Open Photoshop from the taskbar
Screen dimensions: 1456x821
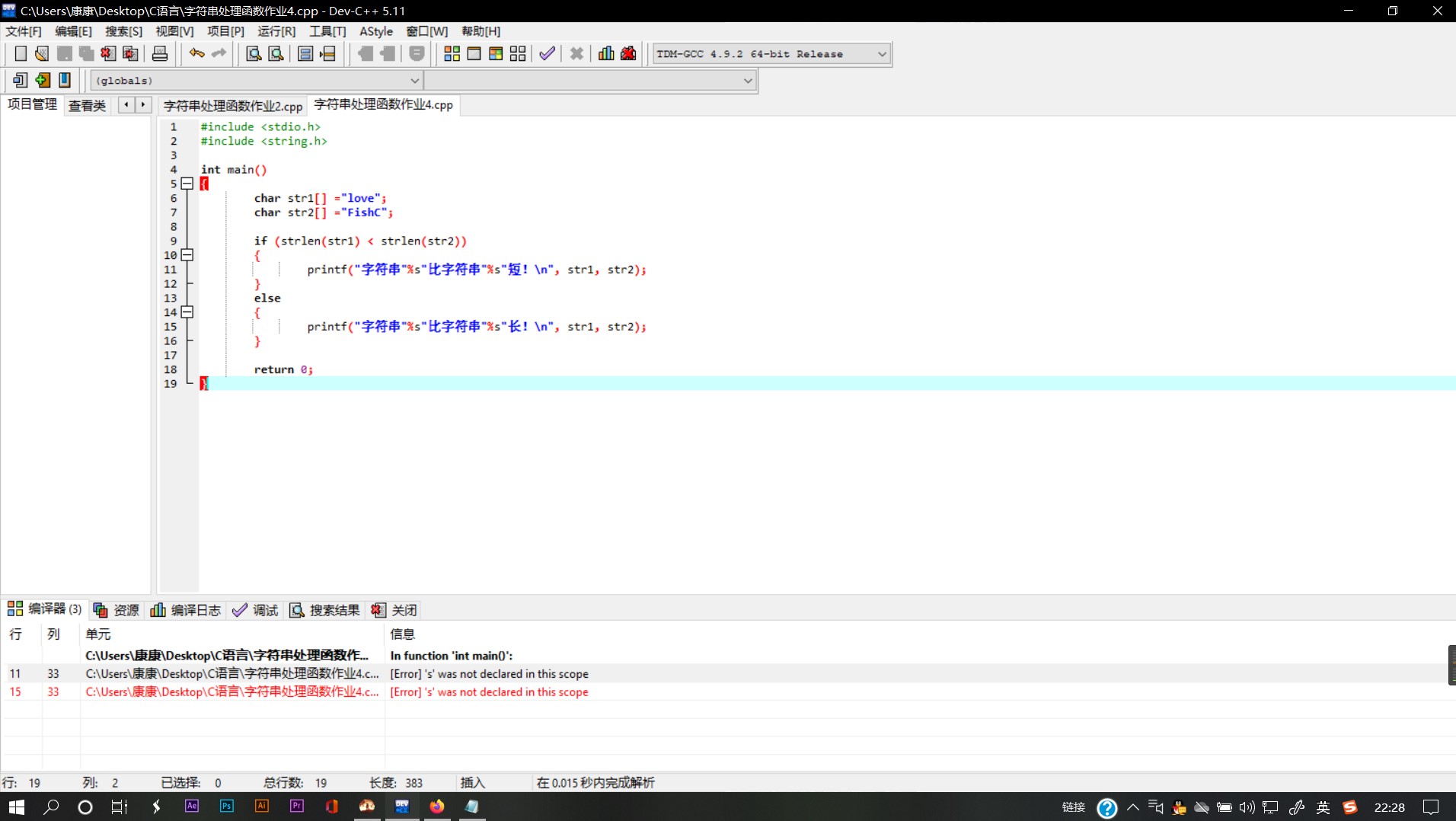[x=226, y=806]
